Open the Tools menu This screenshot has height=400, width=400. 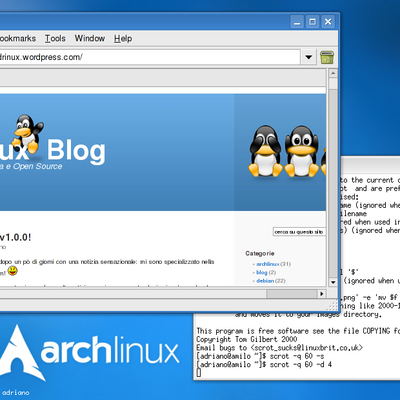[55, 39]
